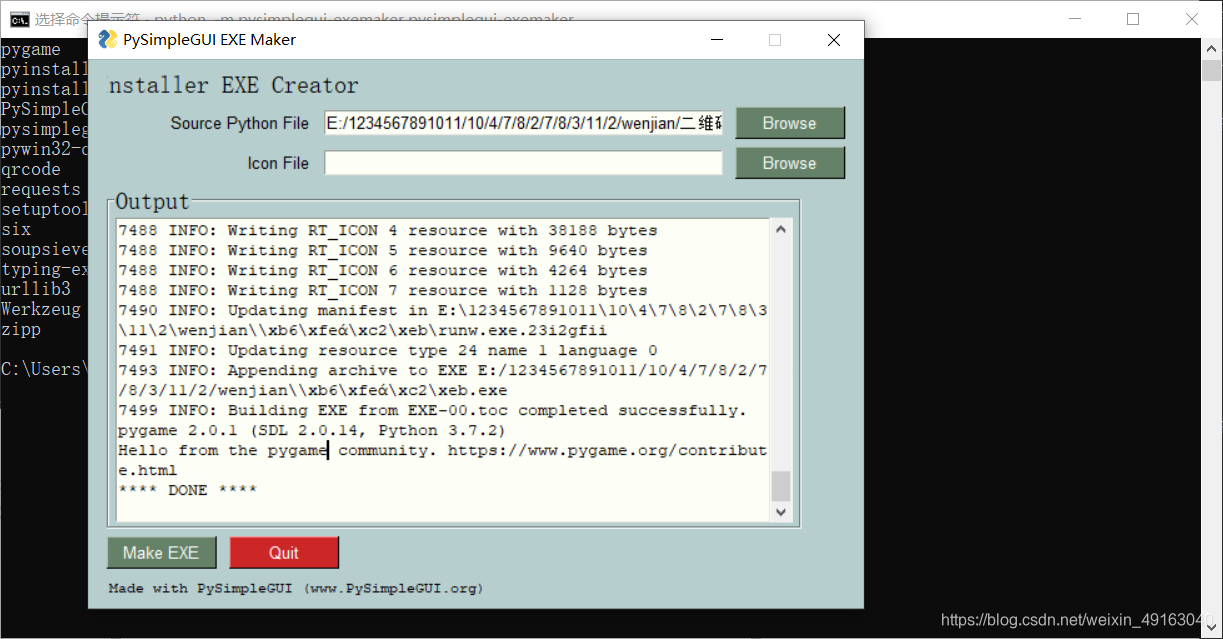This screenshot has width=1223, height=639.
Task: Click 'zipp' in the command prompt list
Action: tap(21, 329)
